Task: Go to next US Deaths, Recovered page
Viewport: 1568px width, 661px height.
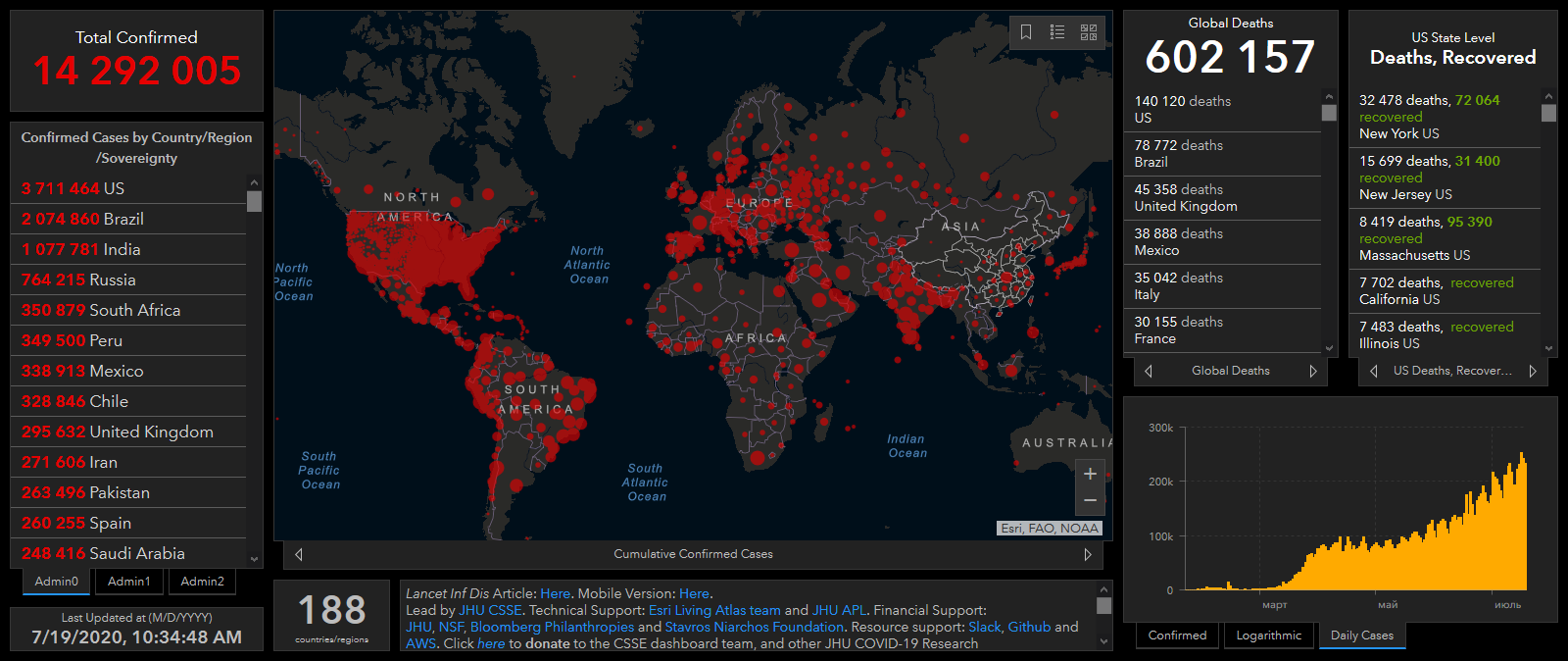Action: coord(1533,371)
